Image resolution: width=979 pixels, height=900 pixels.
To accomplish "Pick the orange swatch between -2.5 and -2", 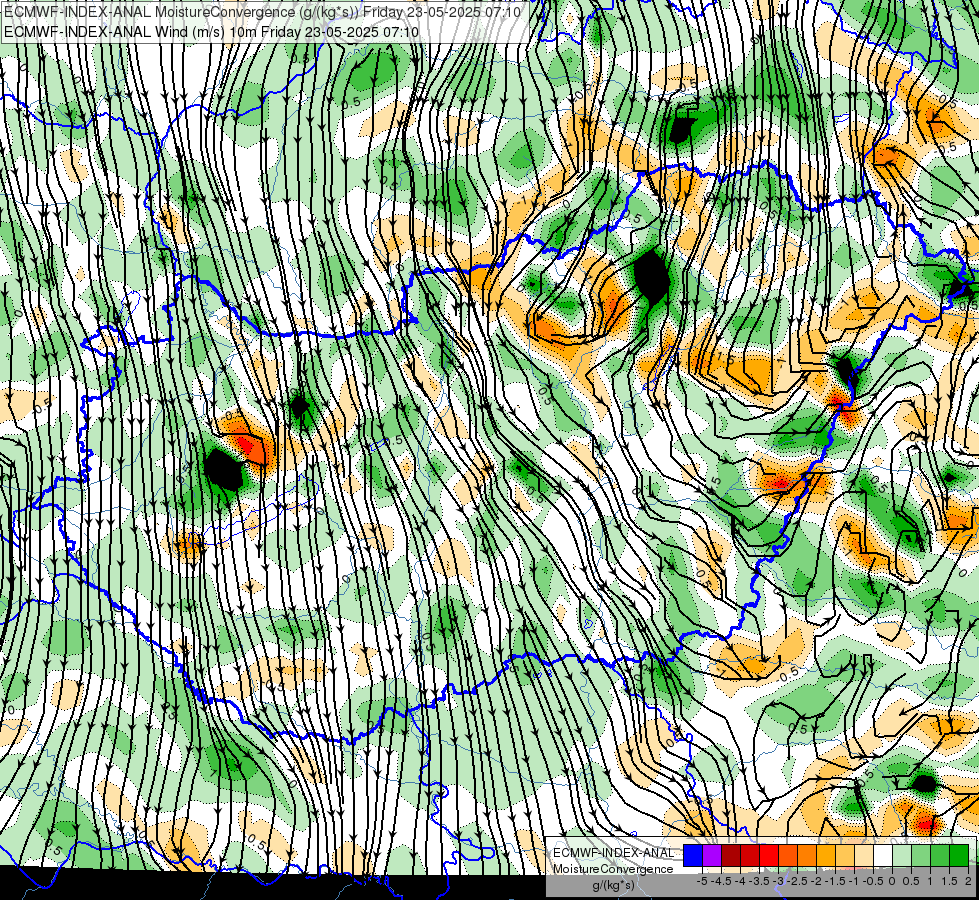I will click(x=807, y=856).
